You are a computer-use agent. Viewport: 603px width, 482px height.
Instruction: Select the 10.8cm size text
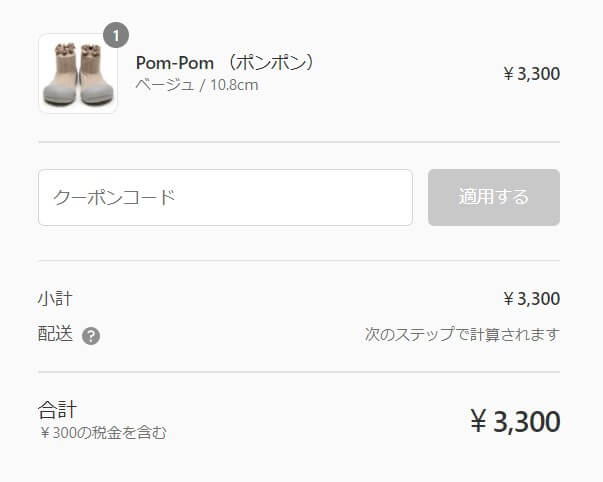click(x=234, y=85)
